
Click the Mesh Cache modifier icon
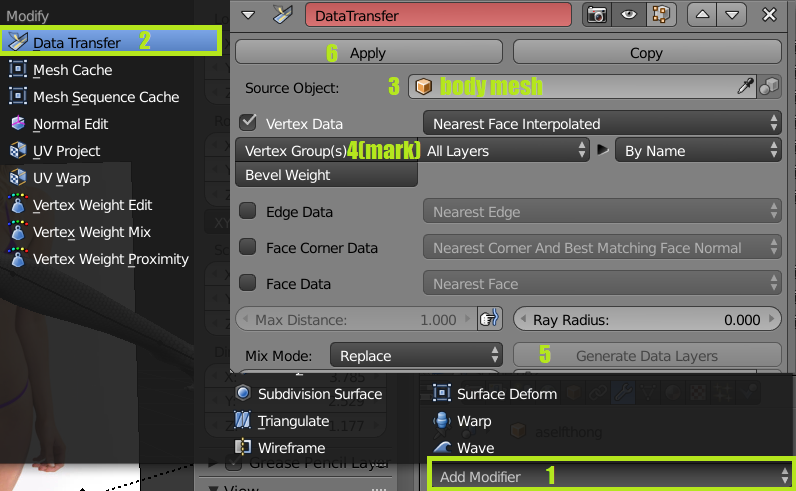click(18, 69)
